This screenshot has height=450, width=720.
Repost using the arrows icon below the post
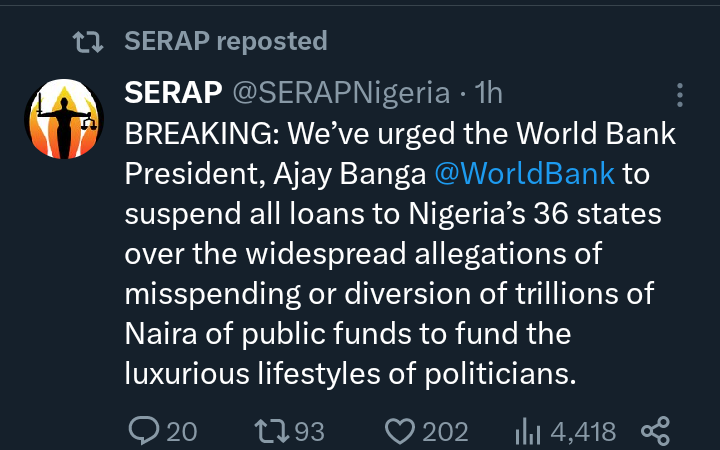(x=271, y=431)
